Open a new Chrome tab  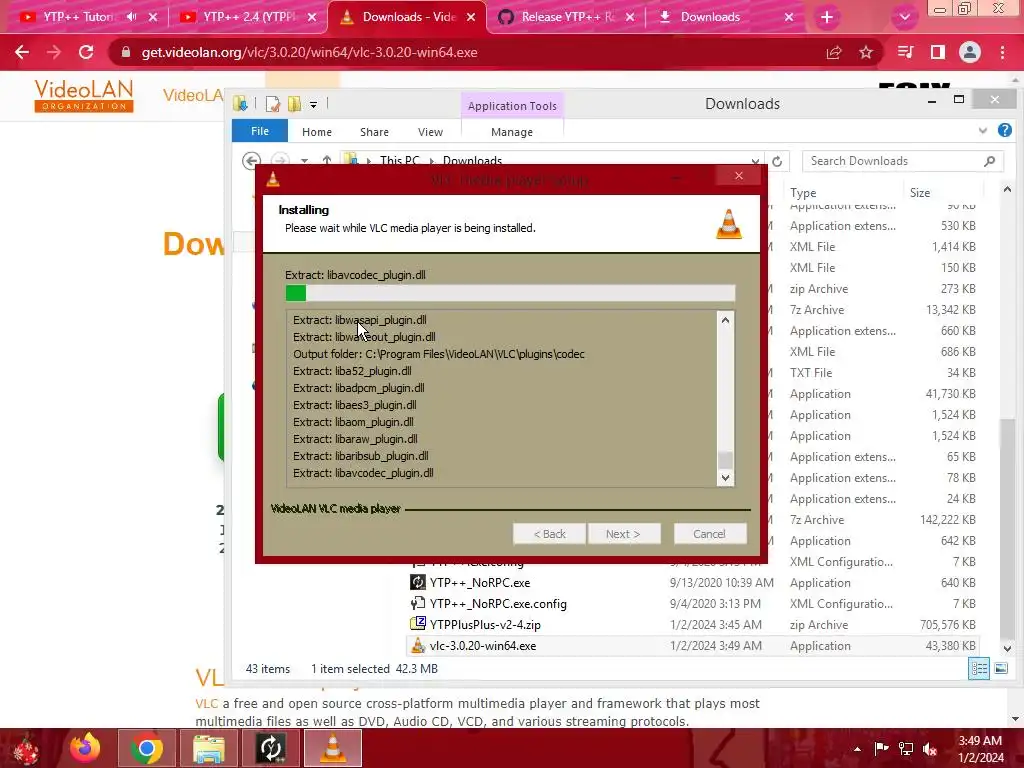[x=827, y=17]
